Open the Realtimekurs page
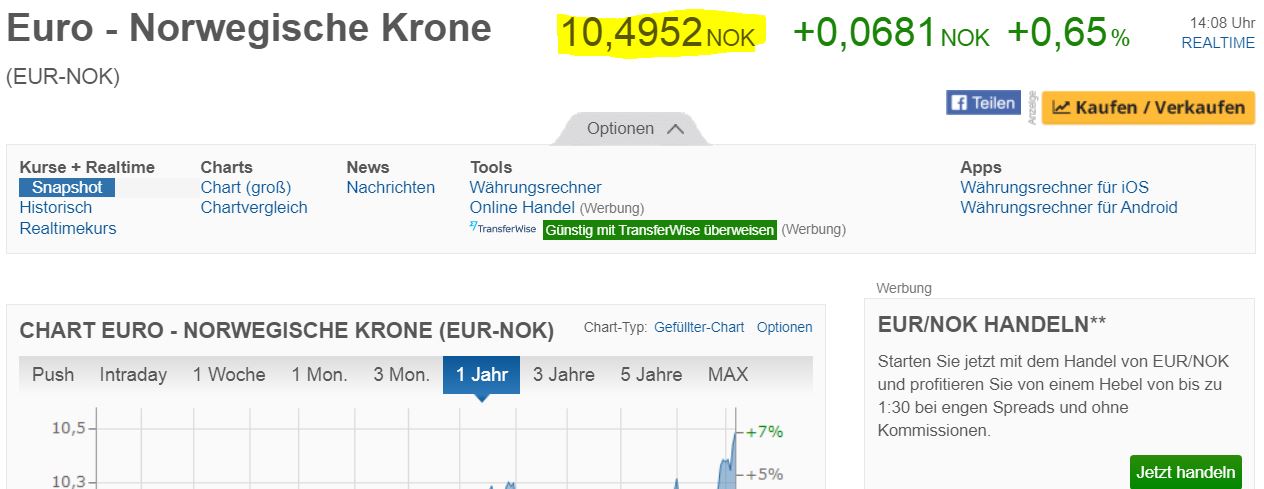Viewport: 1264px width, 489px height. point(68,228)
